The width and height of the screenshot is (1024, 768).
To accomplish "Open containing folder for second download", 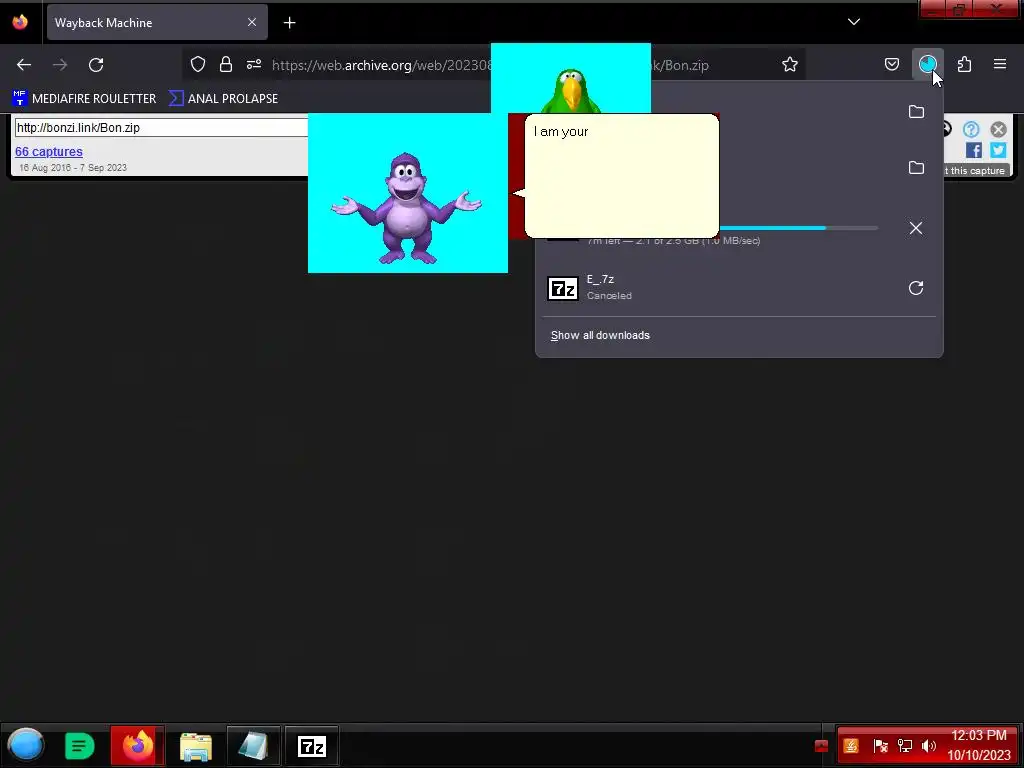I will pos(916,168).
